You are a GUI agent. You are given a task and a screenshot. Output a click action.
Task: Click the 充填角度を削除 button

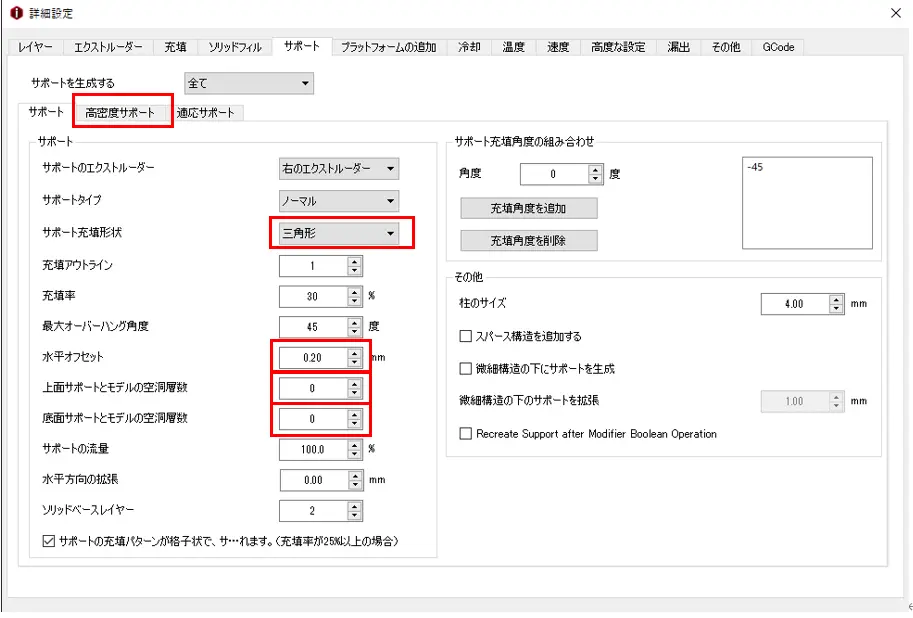coord(528,241)
